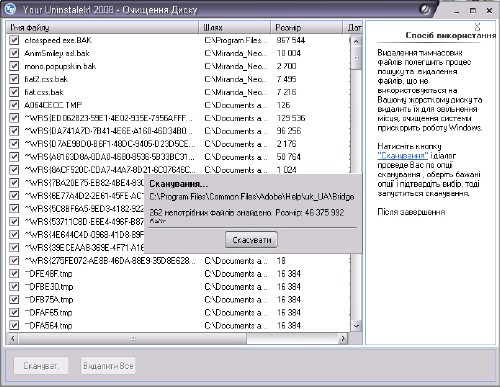The height and width of the screenshot is (387, 500).
Task: Click the horizontal scrollbar thumb
Action: pos(133,339)
